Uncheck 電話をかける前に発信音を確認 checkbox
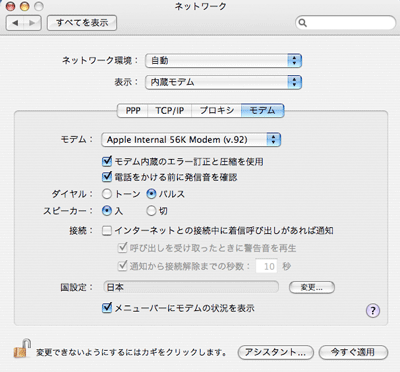The image size is (400, 372). pyautogui.click(x=107, y=176)
